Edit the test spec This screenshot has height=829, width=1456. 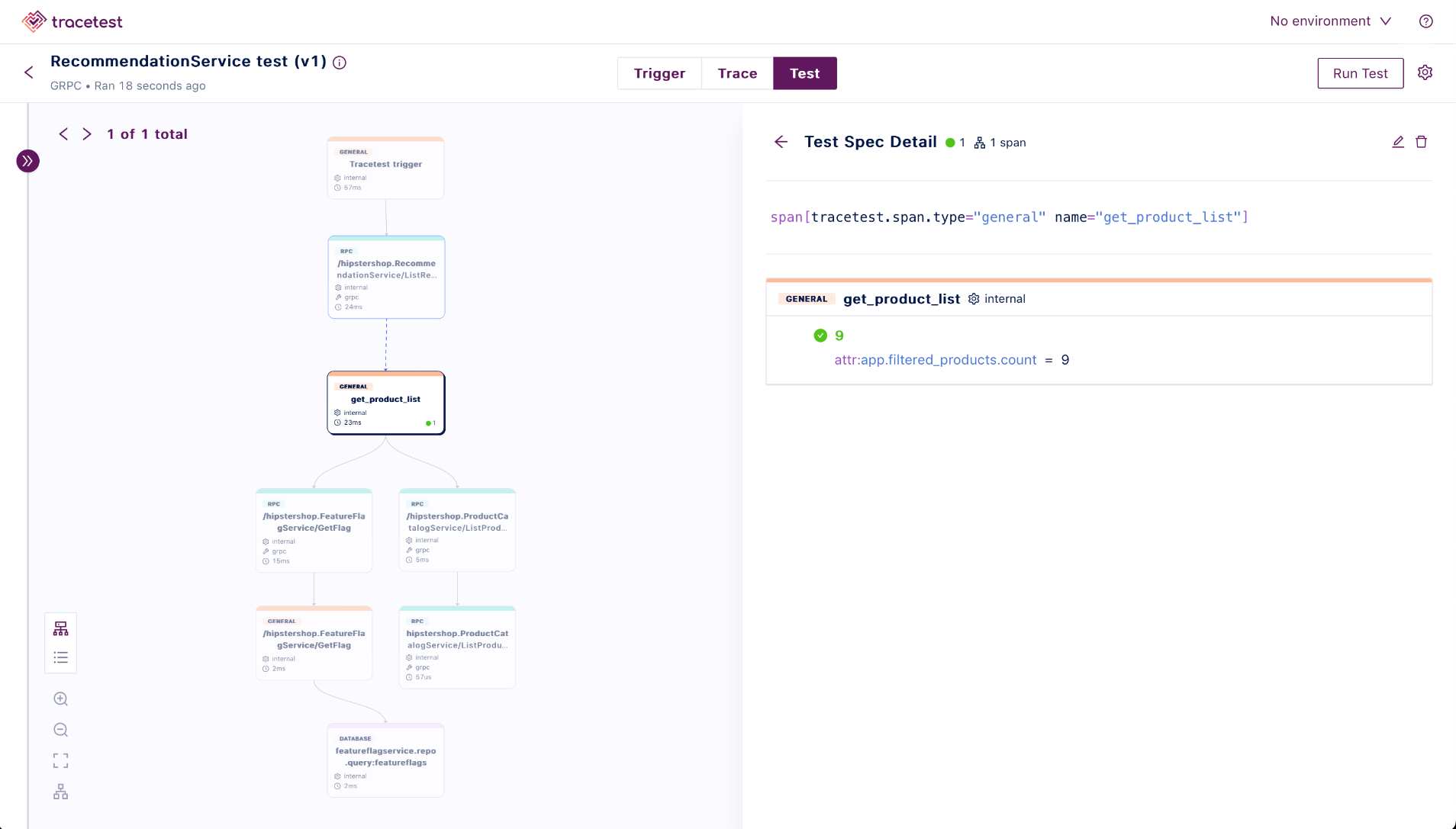1398,142
